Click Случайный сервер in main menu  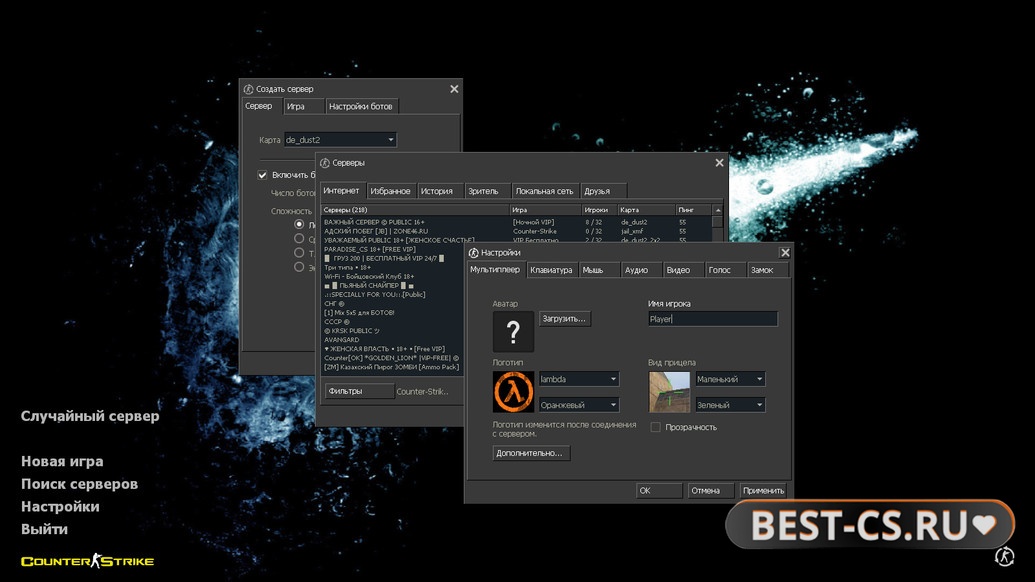point(90,416)
